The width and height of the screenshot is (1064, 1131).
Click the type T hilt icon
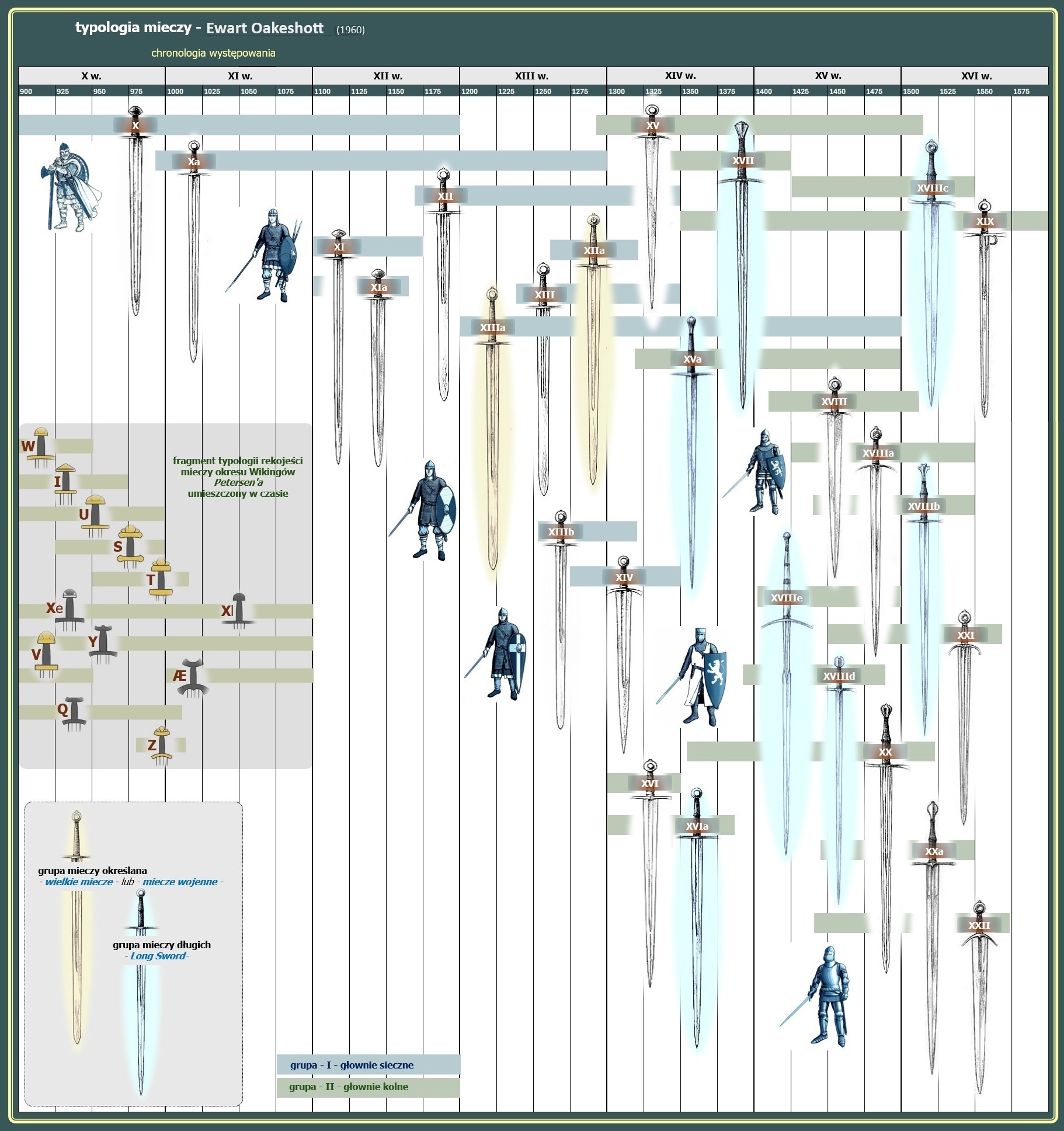coord(161,579)
